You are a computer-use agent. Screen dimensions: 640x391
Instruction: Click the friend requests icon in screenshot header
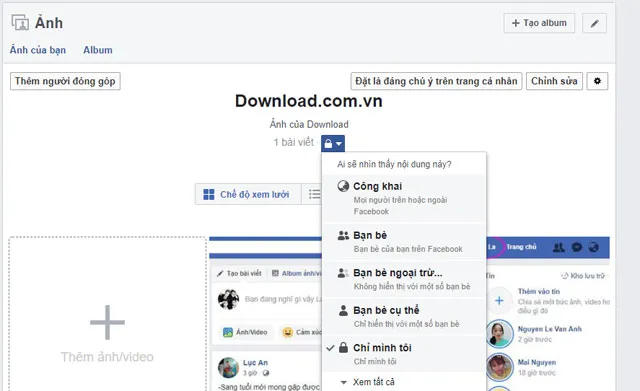558,247
